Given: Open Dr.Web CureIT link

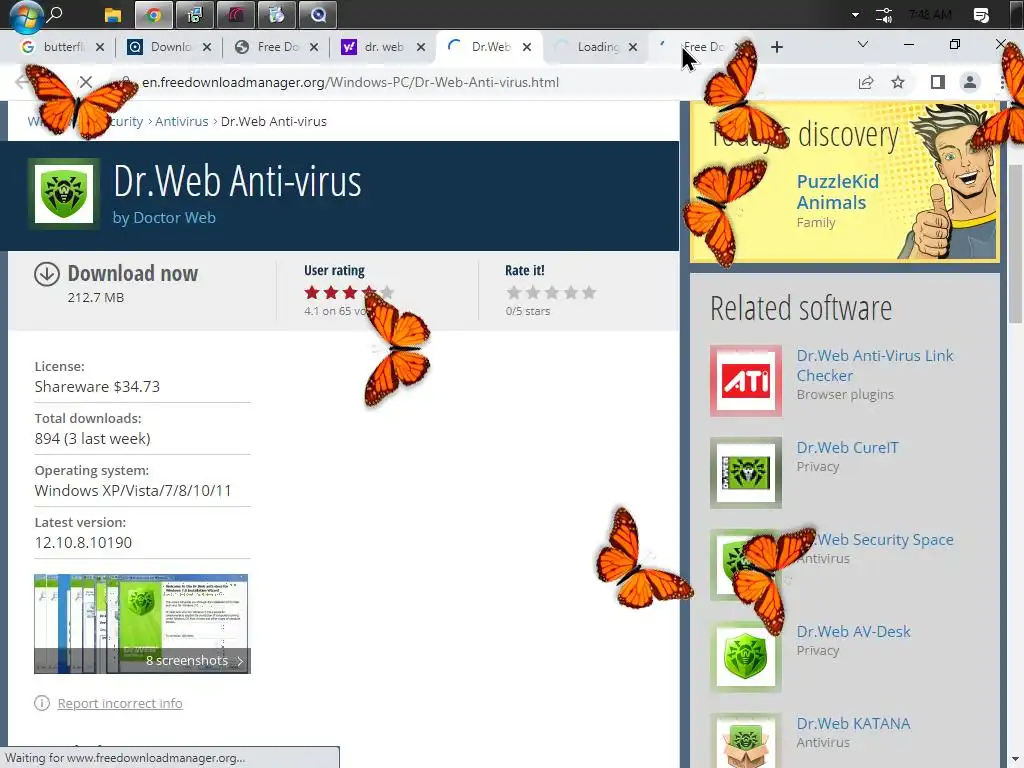Looking at the screenshot, I should point(848,447).
